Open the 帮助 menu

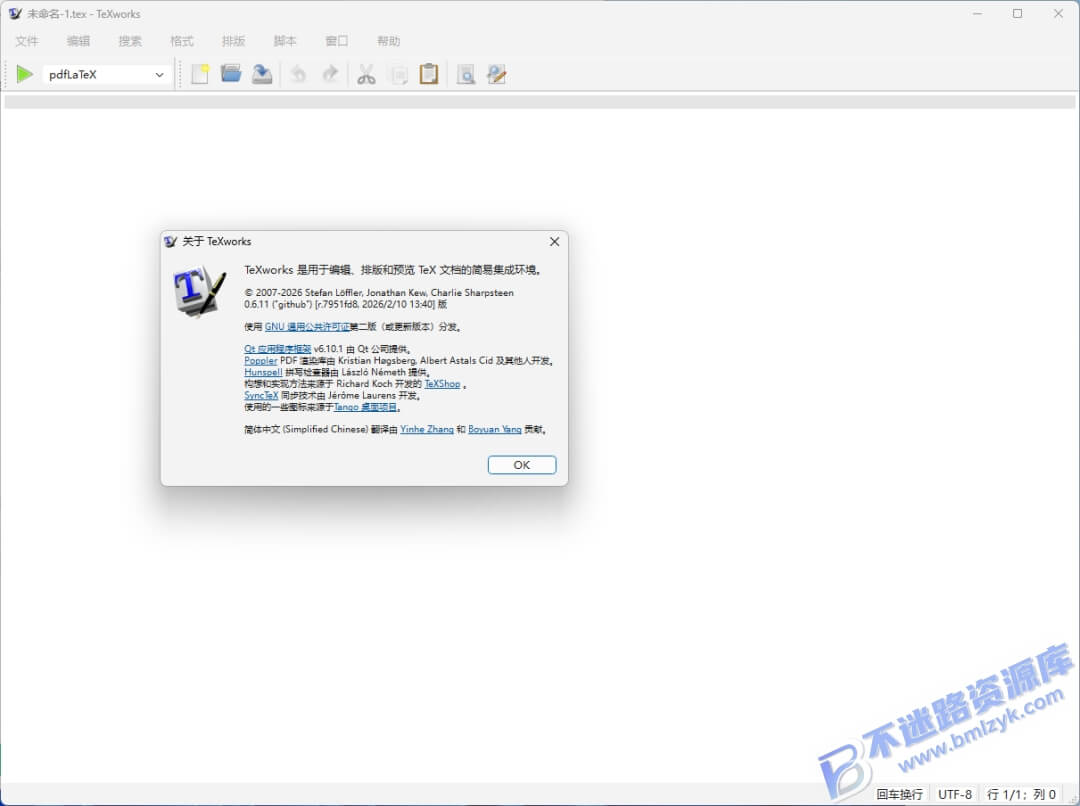click(388, 41)
